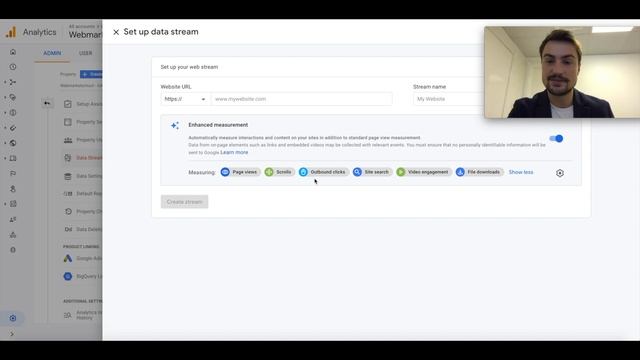
Task: Click the Google Analytics logo
Action: tap(11, 32)
